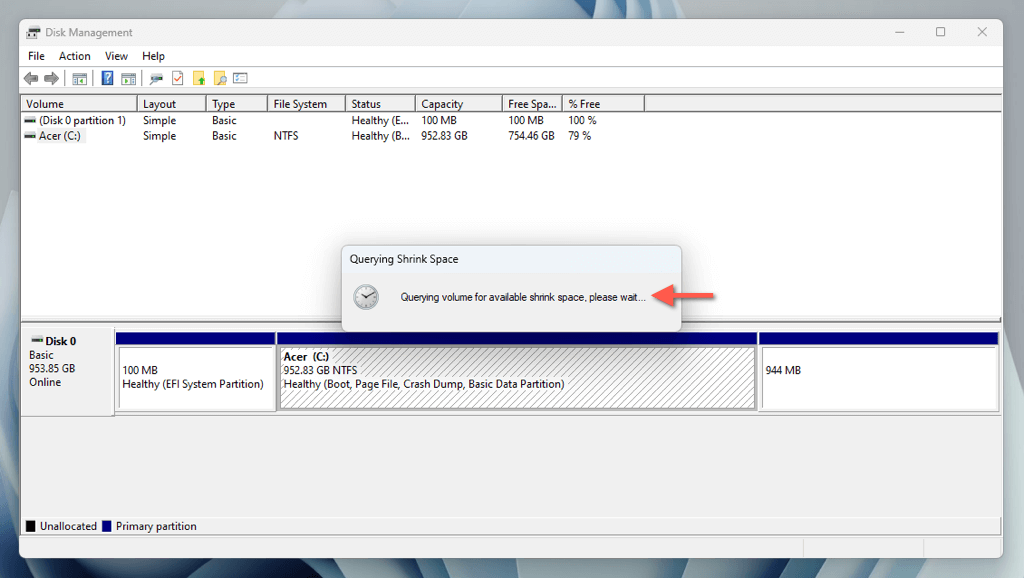This screenshot has width=1024, height=578.
Task: Select the 944 MB partition block
Action: [x=878, y=377]
